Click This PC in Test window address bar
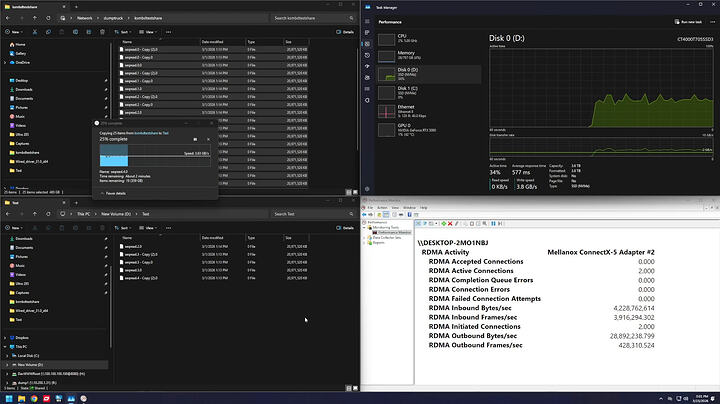Screen dimensions: 720x404 coord(84,214)
